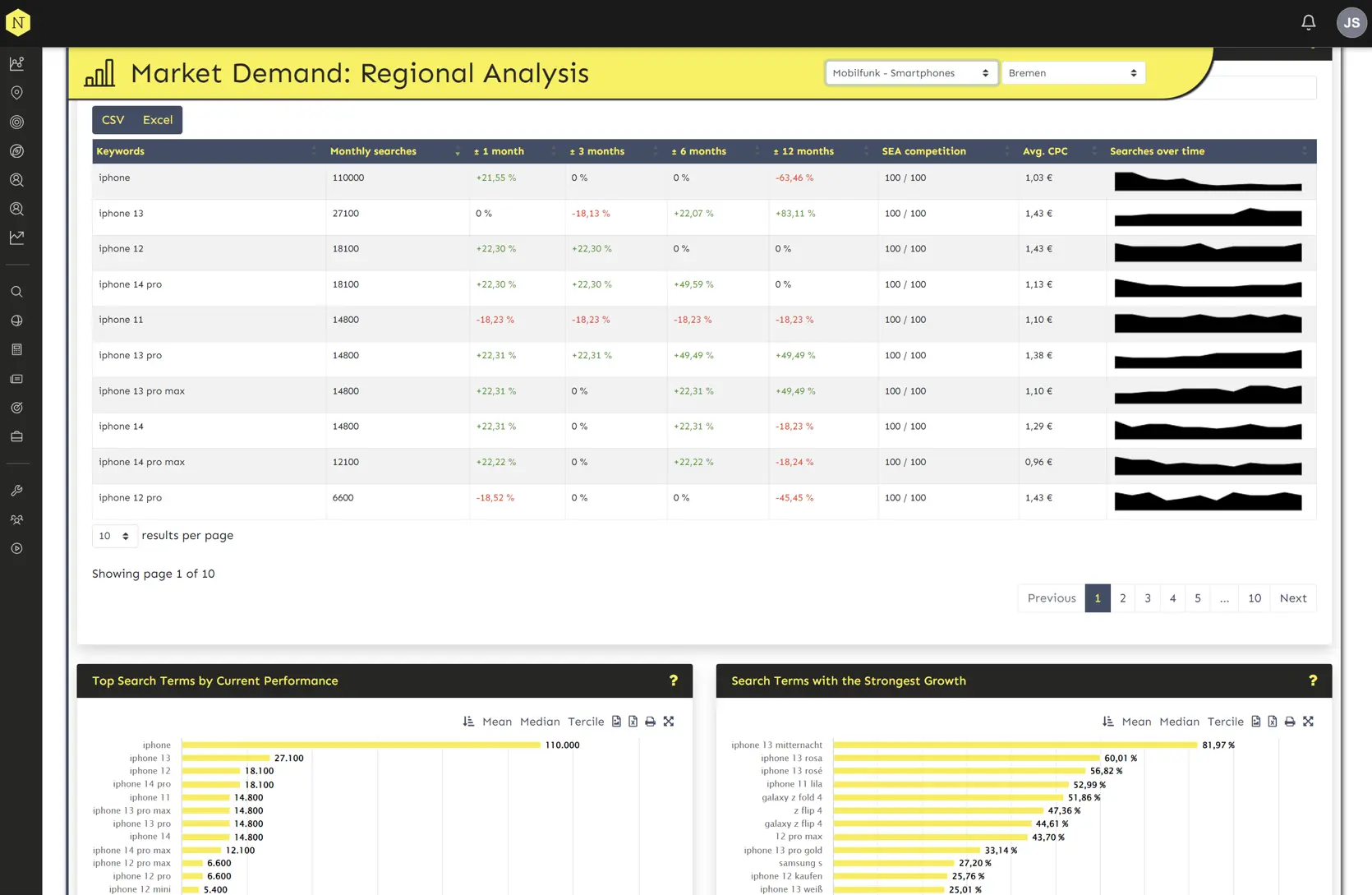
Task: Export table as CSV
Action: click(x=113, y=120)
